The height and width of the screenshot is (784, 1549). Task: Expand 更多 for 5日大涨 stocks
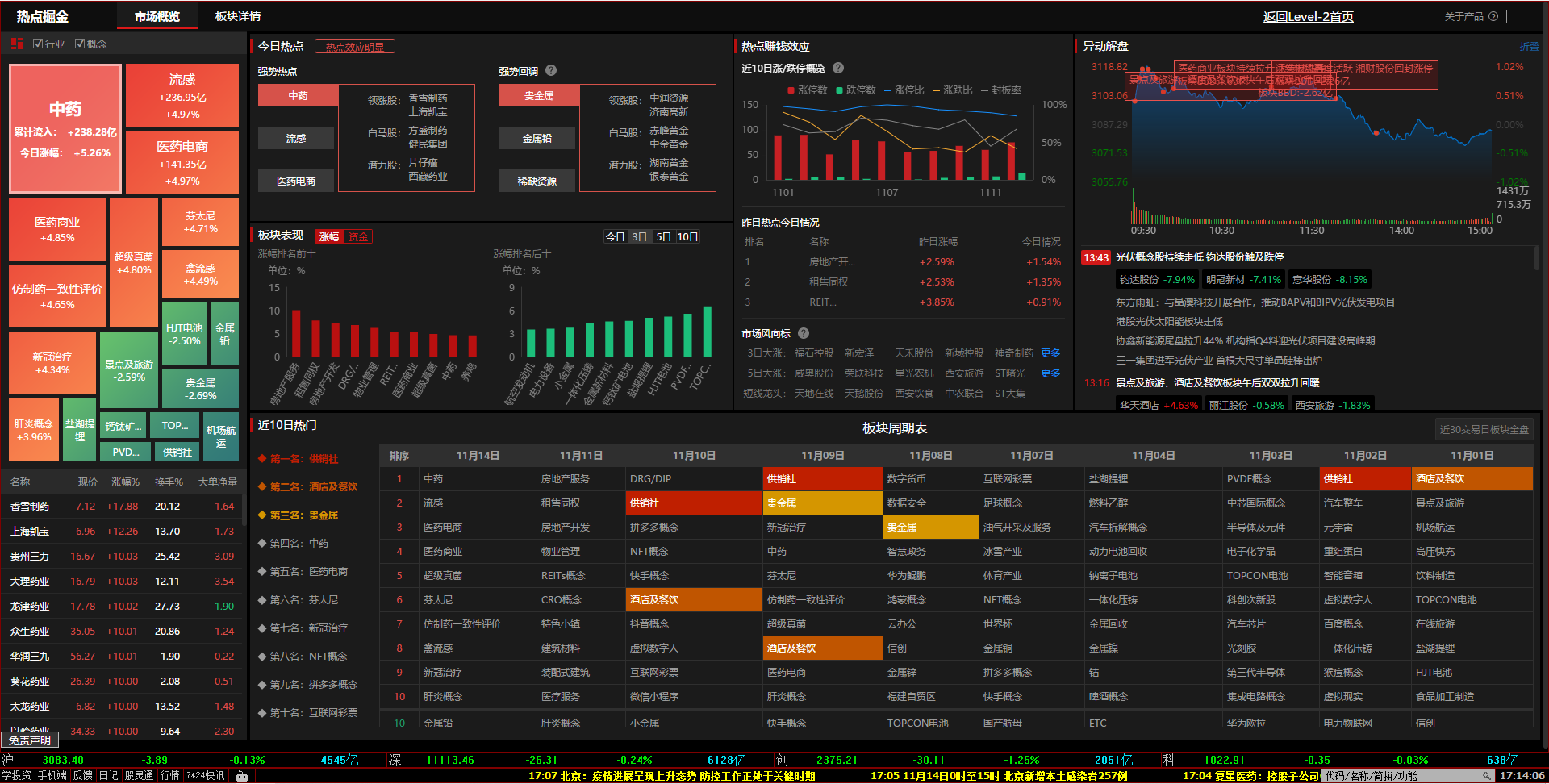pos(1050,373)
